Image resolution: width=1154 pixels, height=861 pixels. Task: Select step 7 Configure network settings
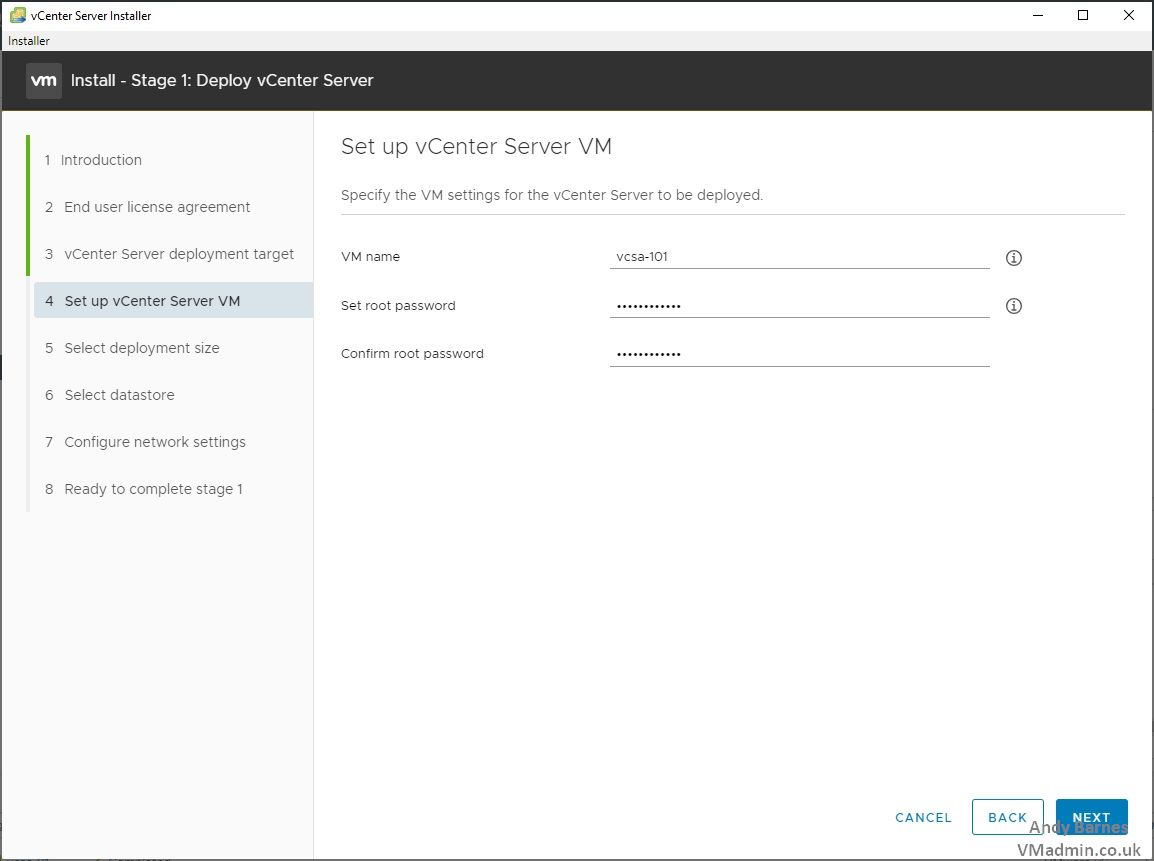pos(146,442)
